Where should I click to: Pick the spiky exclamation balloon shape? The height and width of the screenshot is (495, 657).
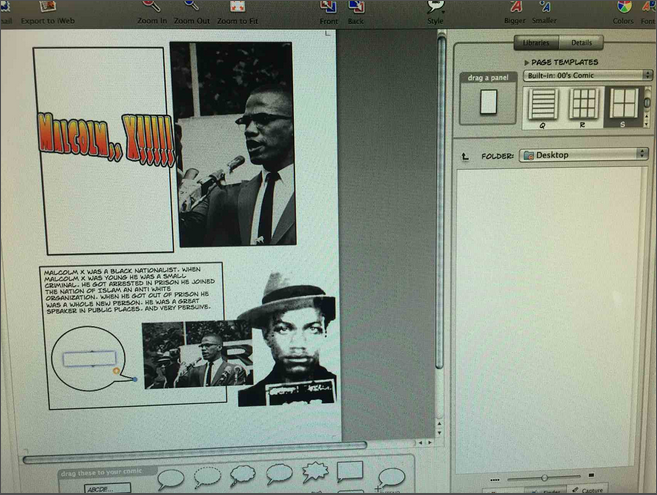tap(315, 471)
